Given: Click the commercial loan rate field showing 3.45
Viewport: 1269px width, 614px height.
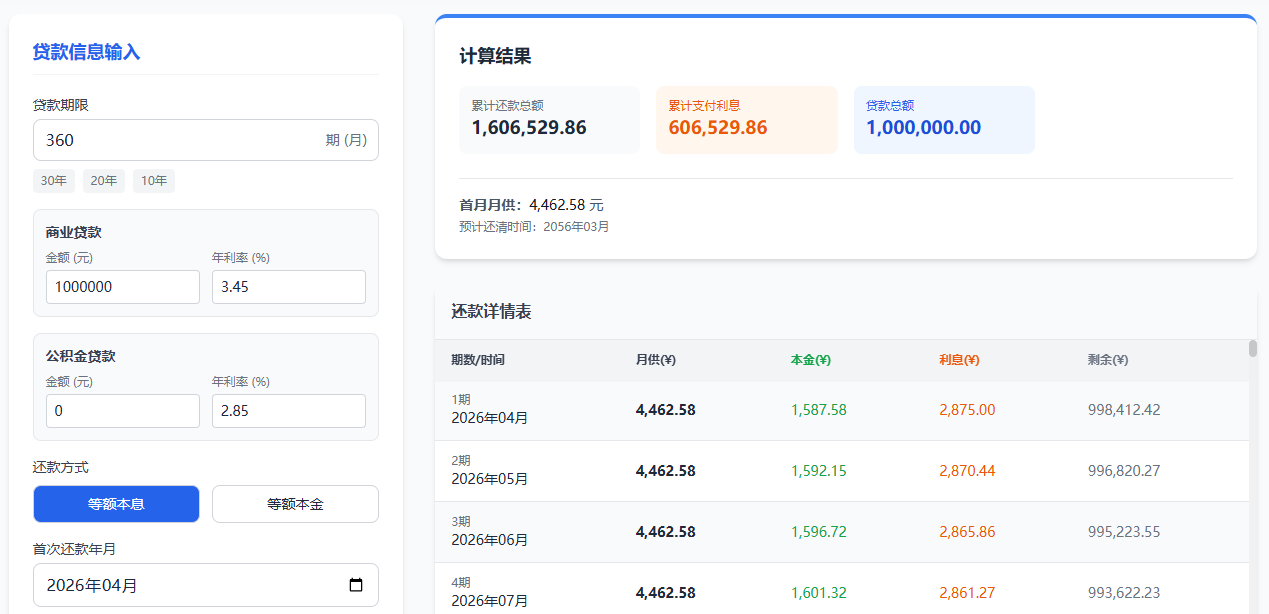Looking at the screenshot, I should pyautogui.click(x=288, y=287).
